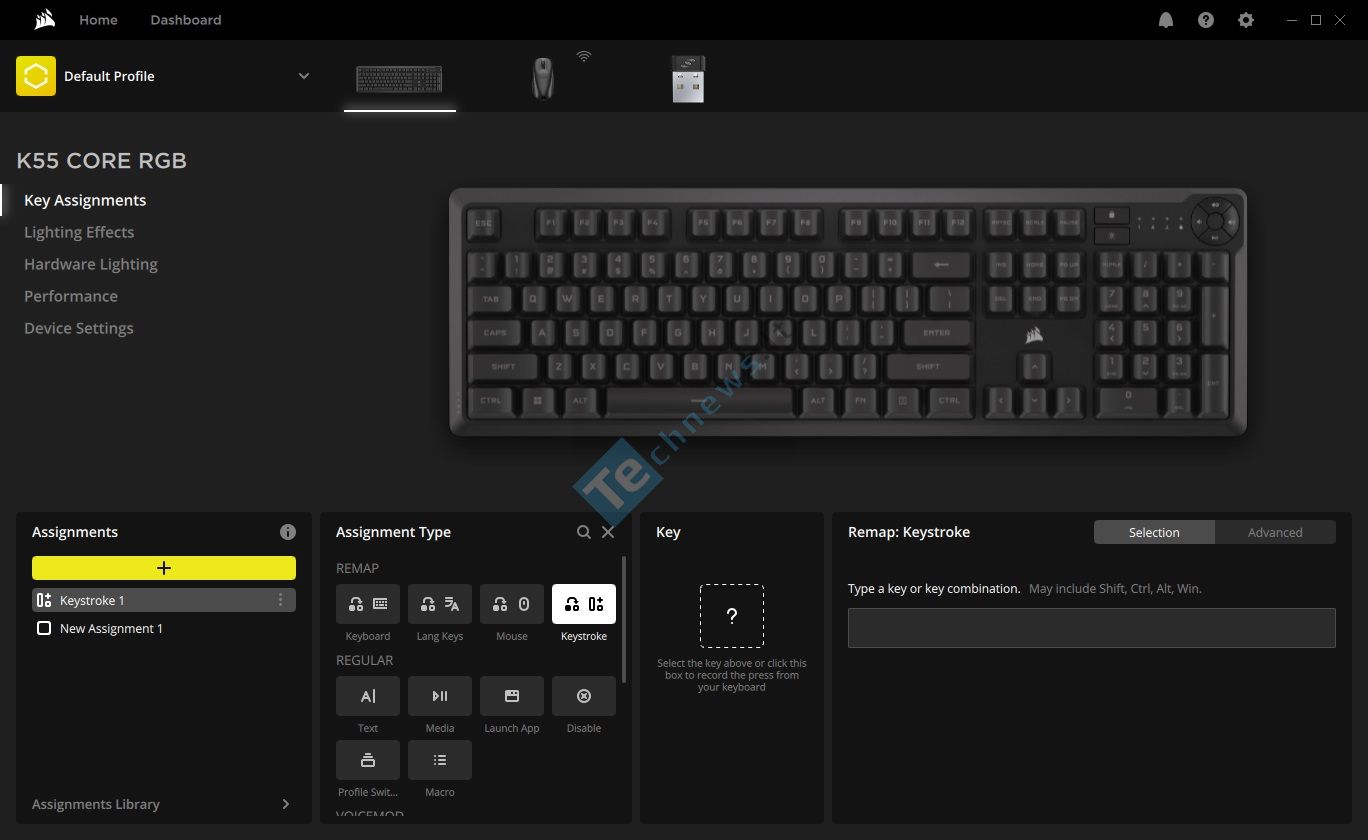This screenshot has width=1368, height=840.
Task: Add a new assignment with yellow plus button
Action: pos(164,568)
